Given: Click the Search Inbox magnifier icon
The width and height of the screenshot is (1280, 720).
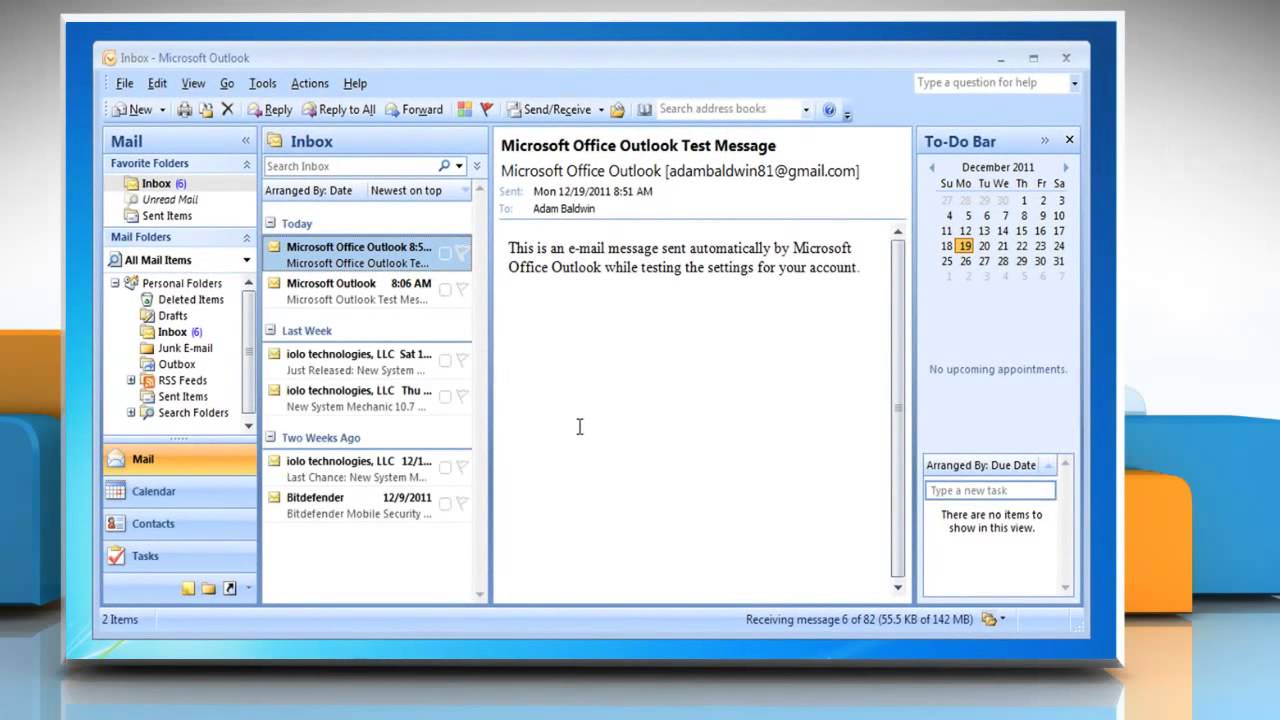Looking at the screenshot, I should click(444, 166).
